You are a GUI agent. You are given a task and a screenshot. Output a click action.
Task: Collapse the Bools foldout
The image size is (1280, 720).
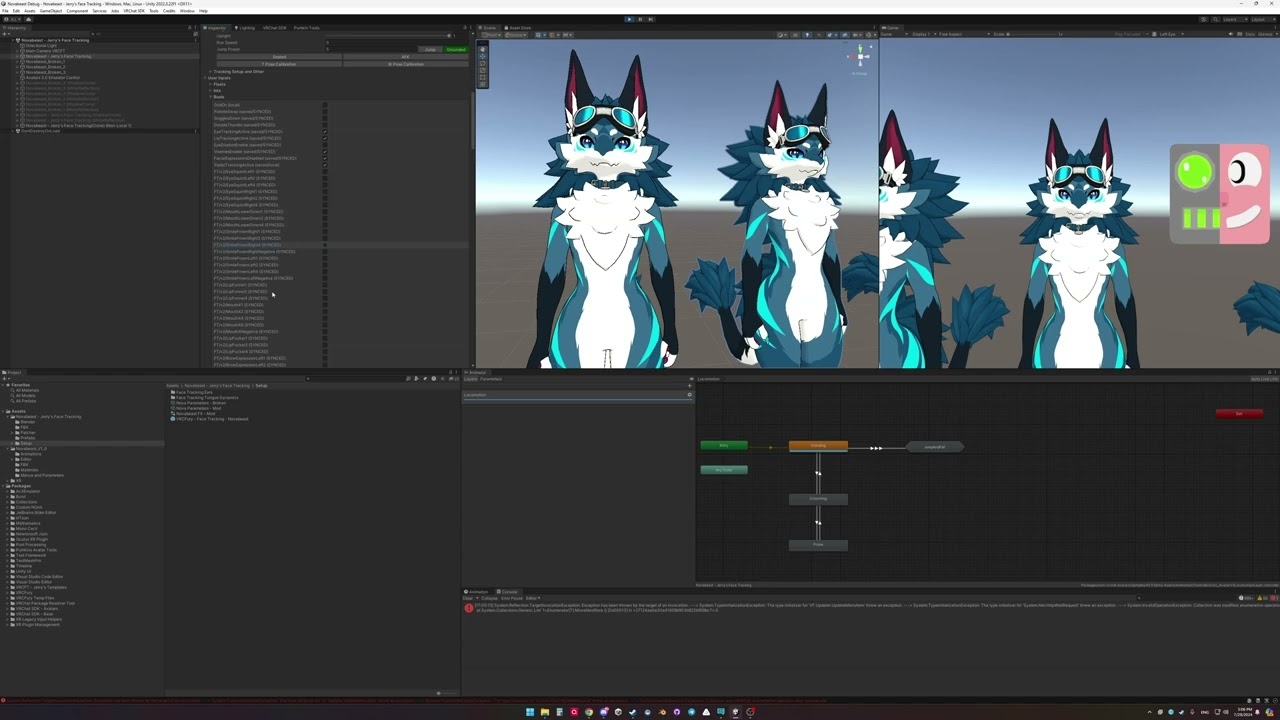click(210, 97)
